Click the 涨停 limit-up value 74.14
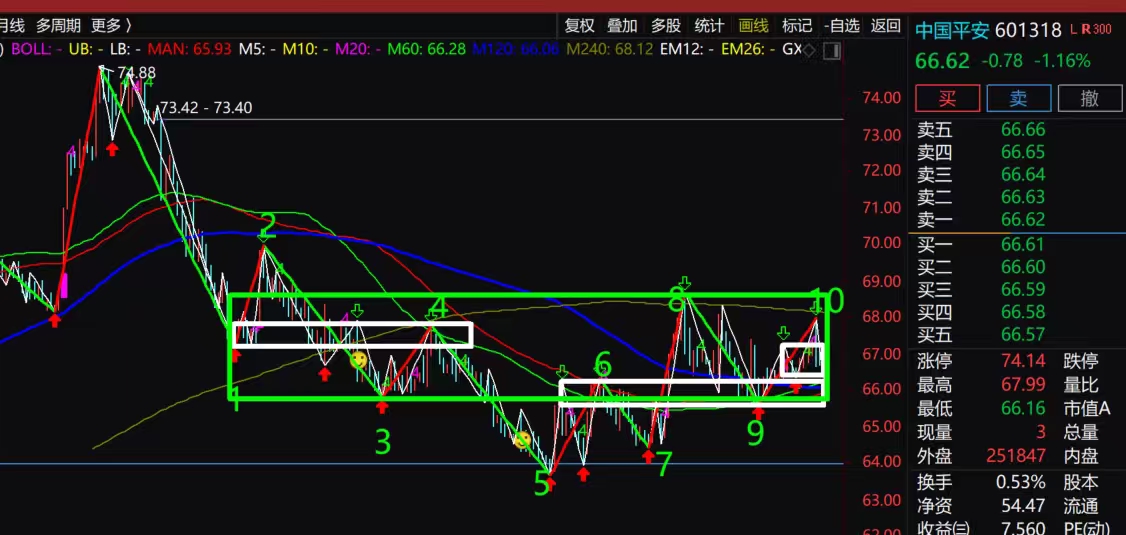This screenshot has width=1126, height=535. (x=1023, y=361)
